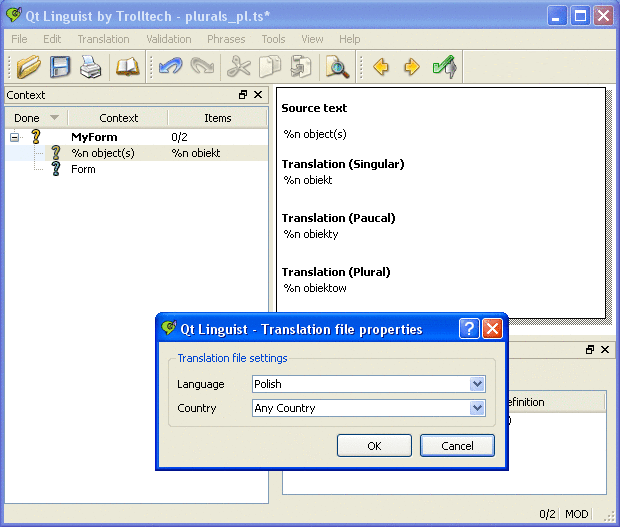Select the MyForm context row

pyautogui.click(x=136, y=137)
